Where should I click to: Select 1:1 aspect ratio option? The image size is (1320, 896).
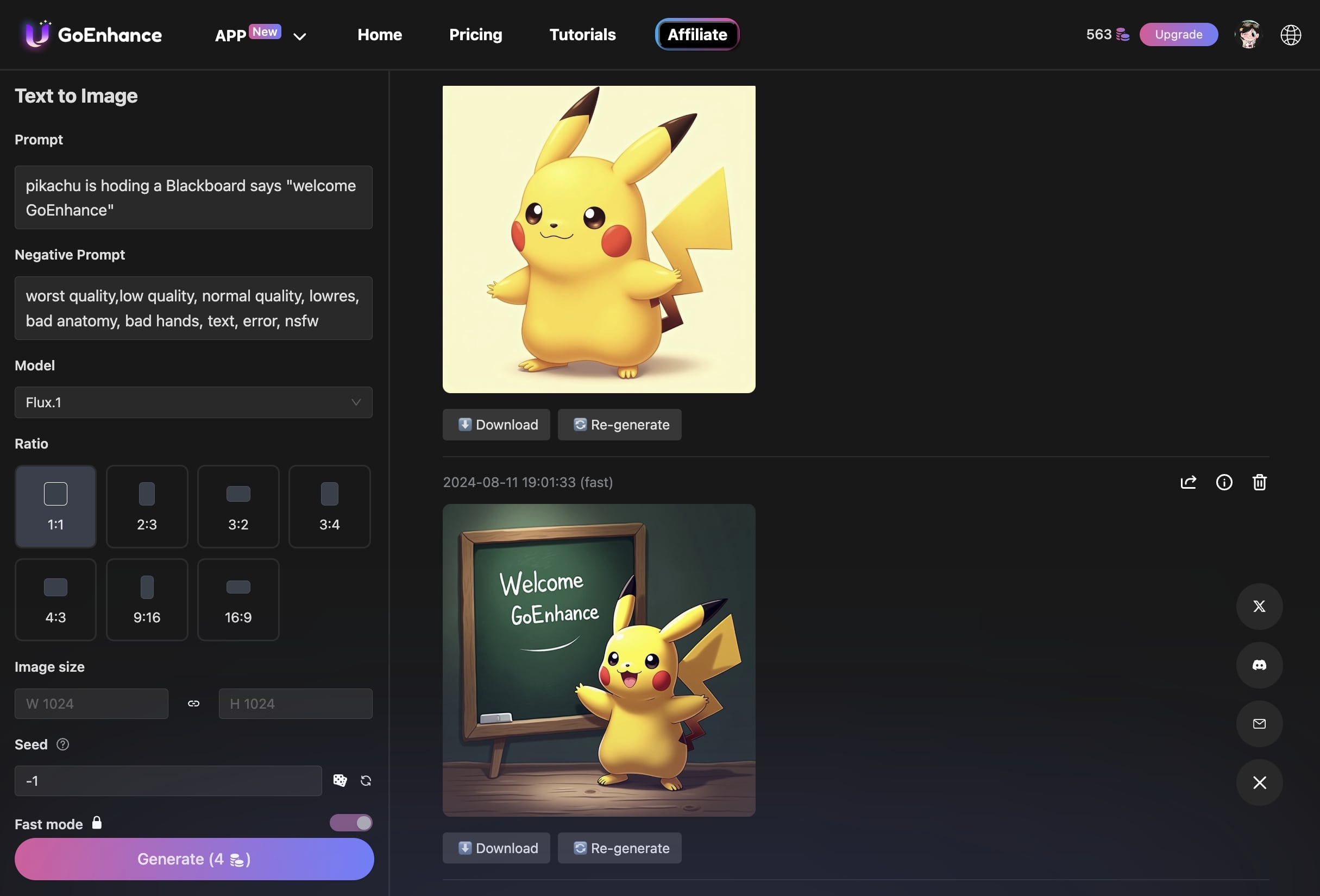[x=55, y=506]
